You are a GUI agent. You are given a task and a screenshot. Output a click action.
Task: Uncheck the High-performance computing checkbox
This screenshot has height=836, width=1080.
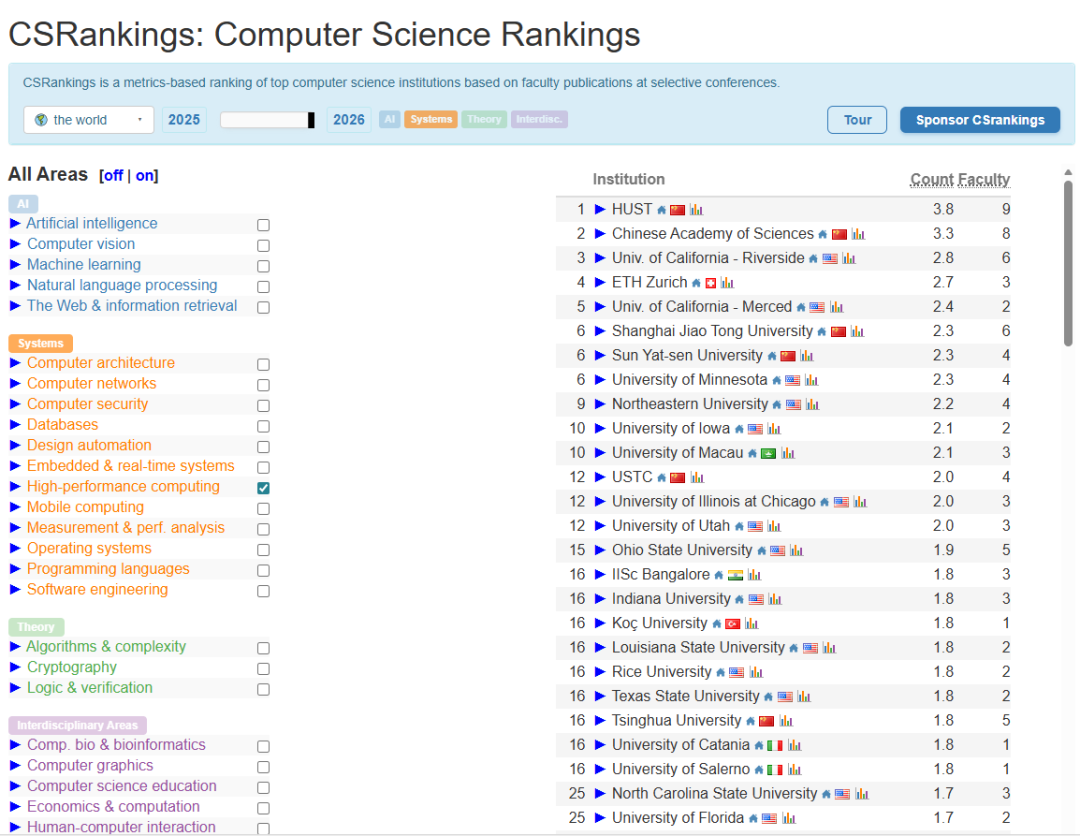click(263, 488)
